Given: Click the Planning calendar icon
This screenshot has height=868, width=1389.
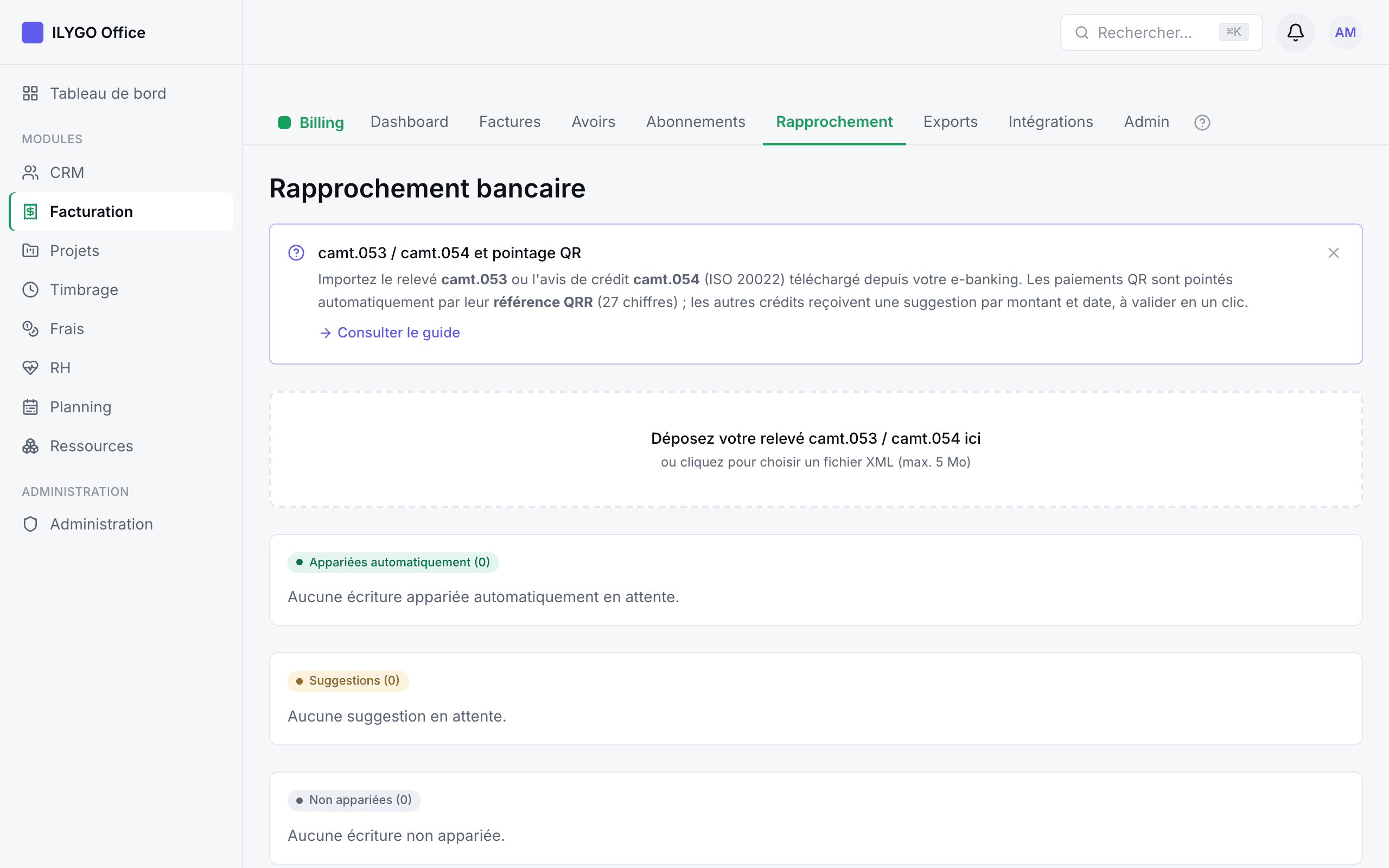Looking at the screenshot, I should (30, 407).
